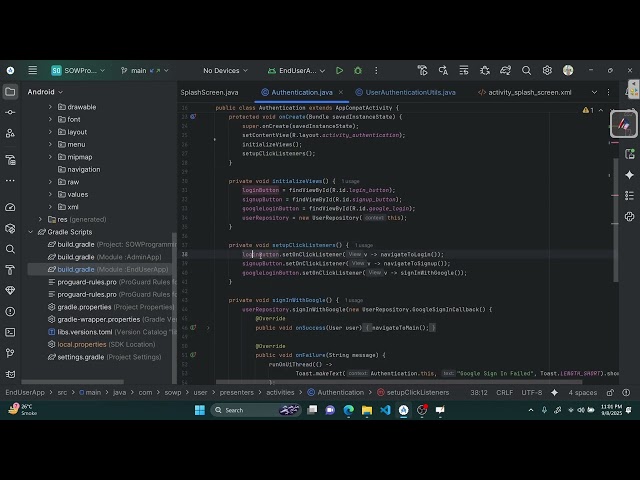Show more tool windows ellipsis

point(10,180)
